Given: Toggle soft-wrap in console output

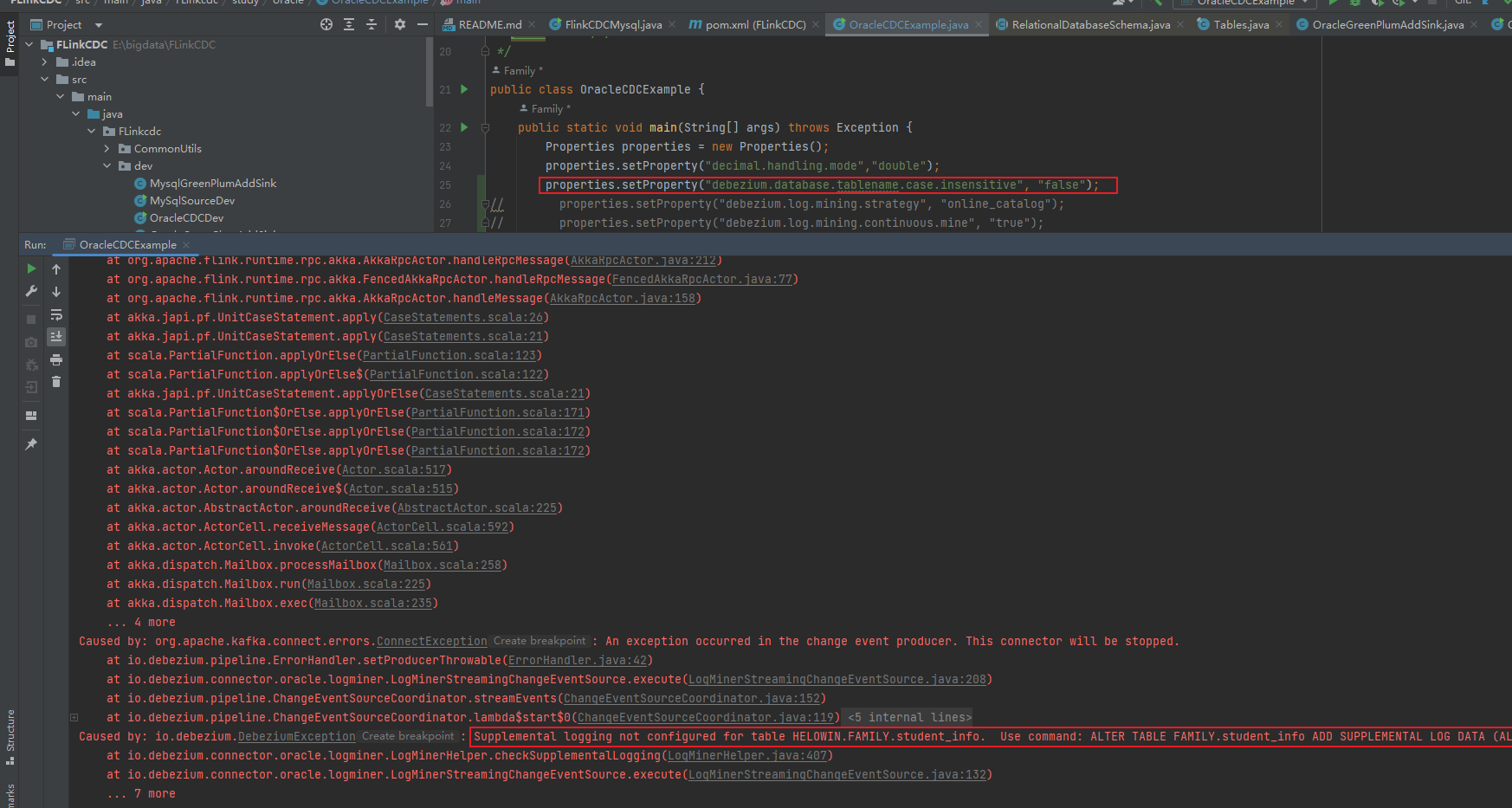Looking at the screenshot, I should pyautogui.click(x=56, y=314).
